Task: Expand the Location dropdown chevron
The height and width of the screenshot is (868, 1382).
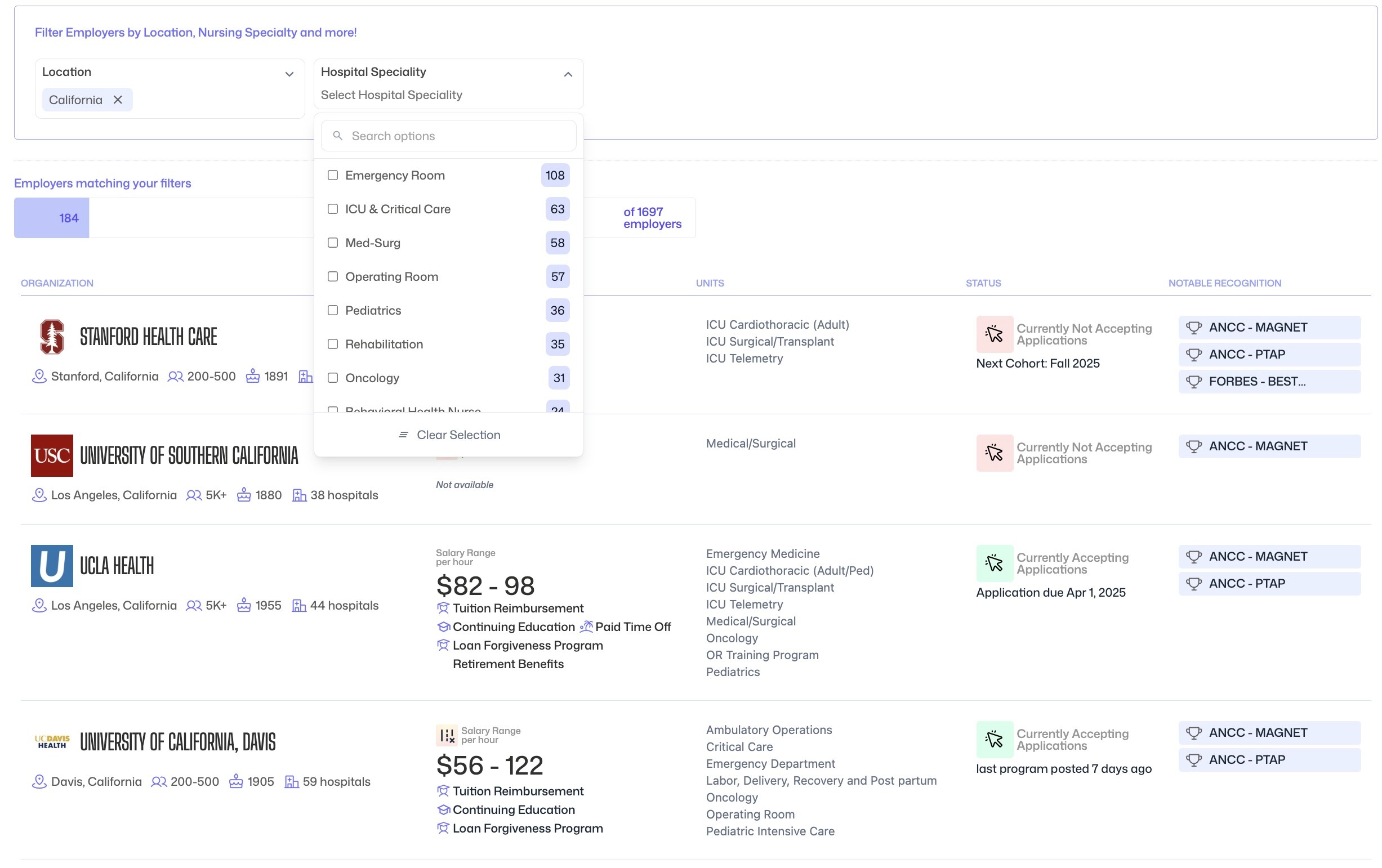Action: [289, 74]
